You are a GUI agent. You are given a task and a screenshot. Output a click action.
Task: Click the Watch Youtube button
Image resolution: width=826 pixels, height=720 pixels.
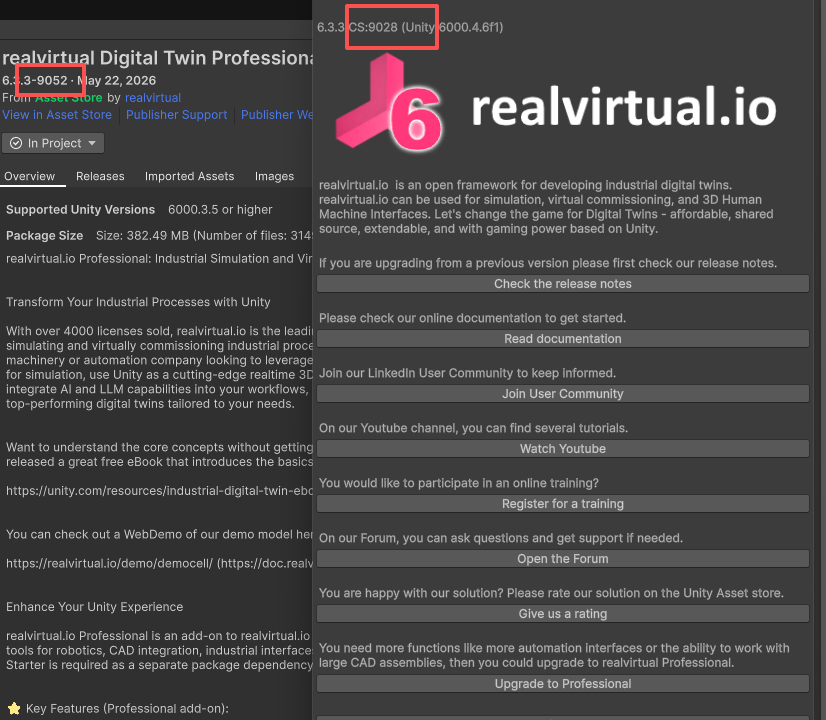tap(563, 449)
